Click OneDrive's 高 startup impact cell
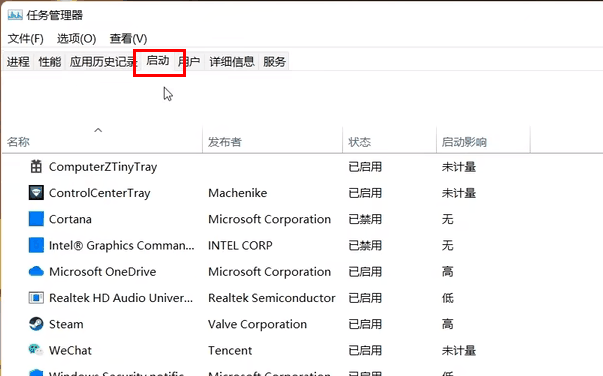The image size is (603, 376). pos(448,272)
